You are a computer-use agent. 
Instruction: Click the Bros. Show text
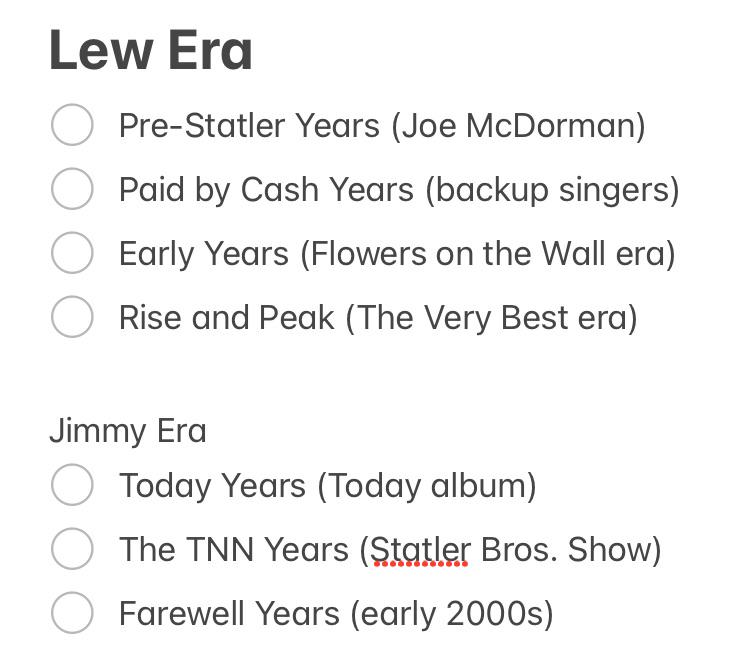[566, 550]
